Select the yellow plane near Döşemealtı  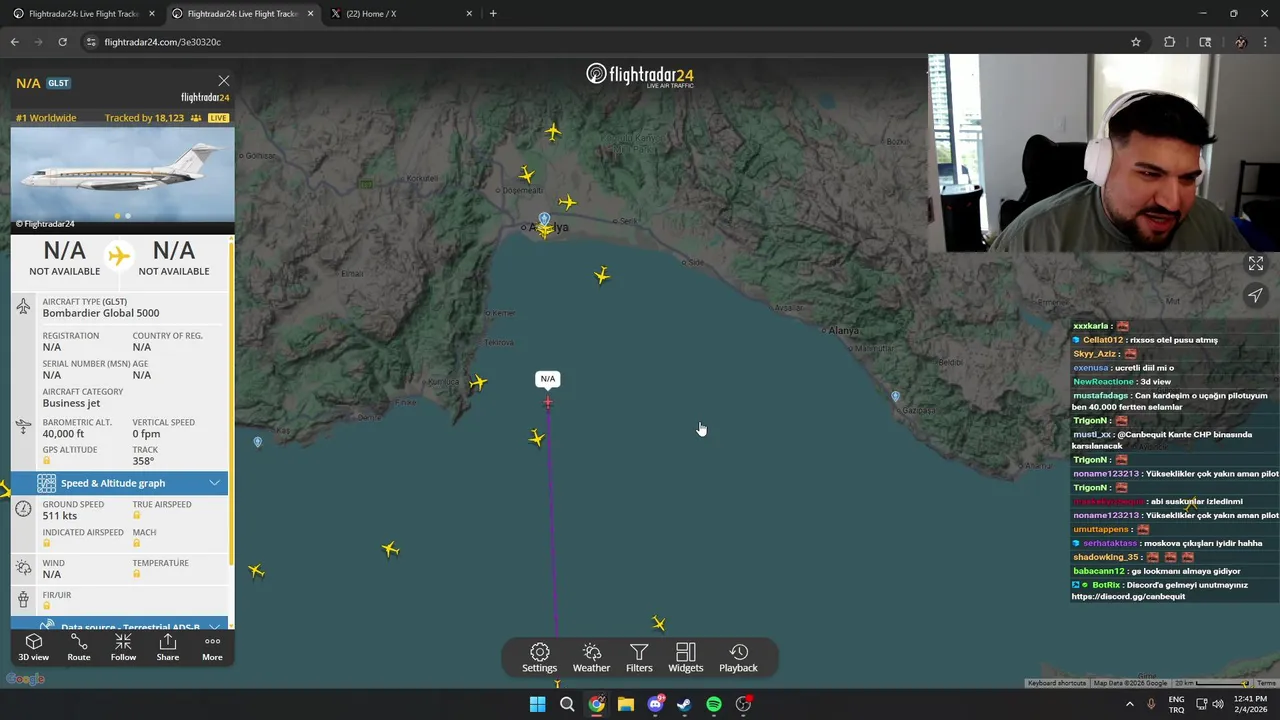527,174
